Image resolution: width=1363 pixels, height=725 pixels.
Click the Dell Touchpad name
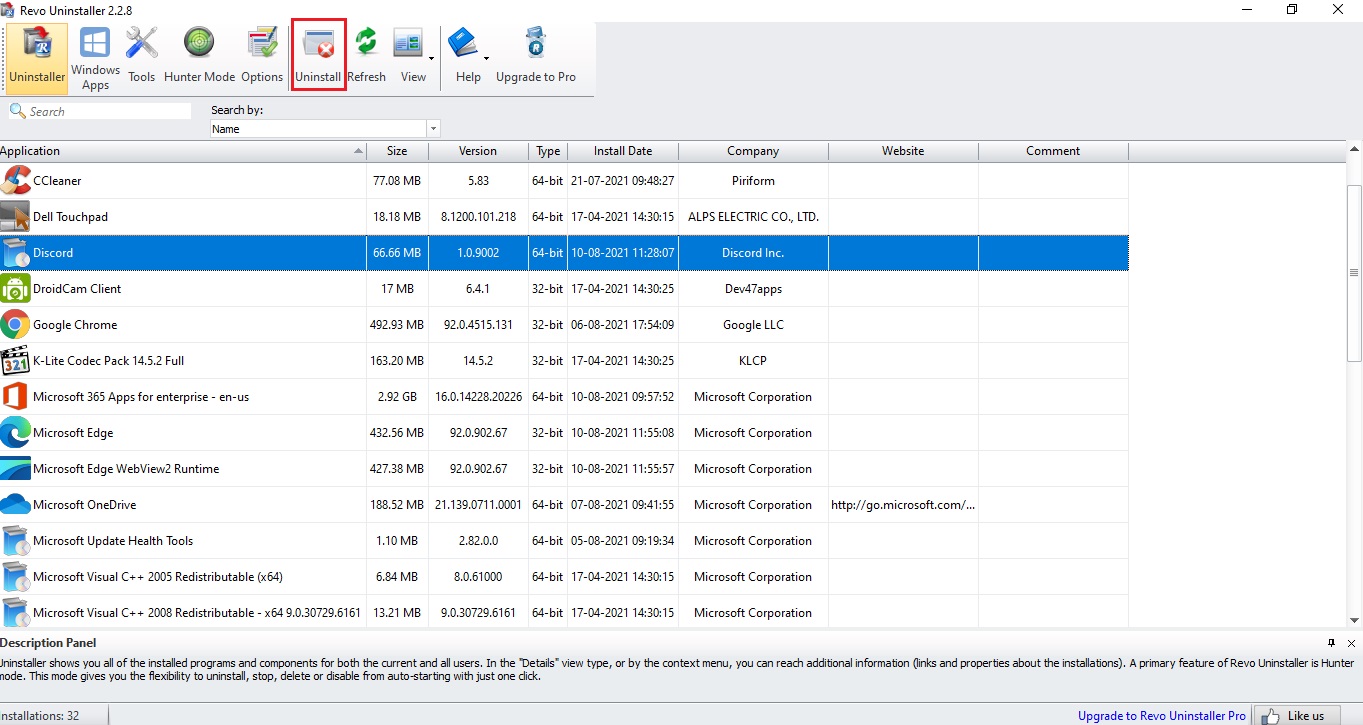coord(70,217)
